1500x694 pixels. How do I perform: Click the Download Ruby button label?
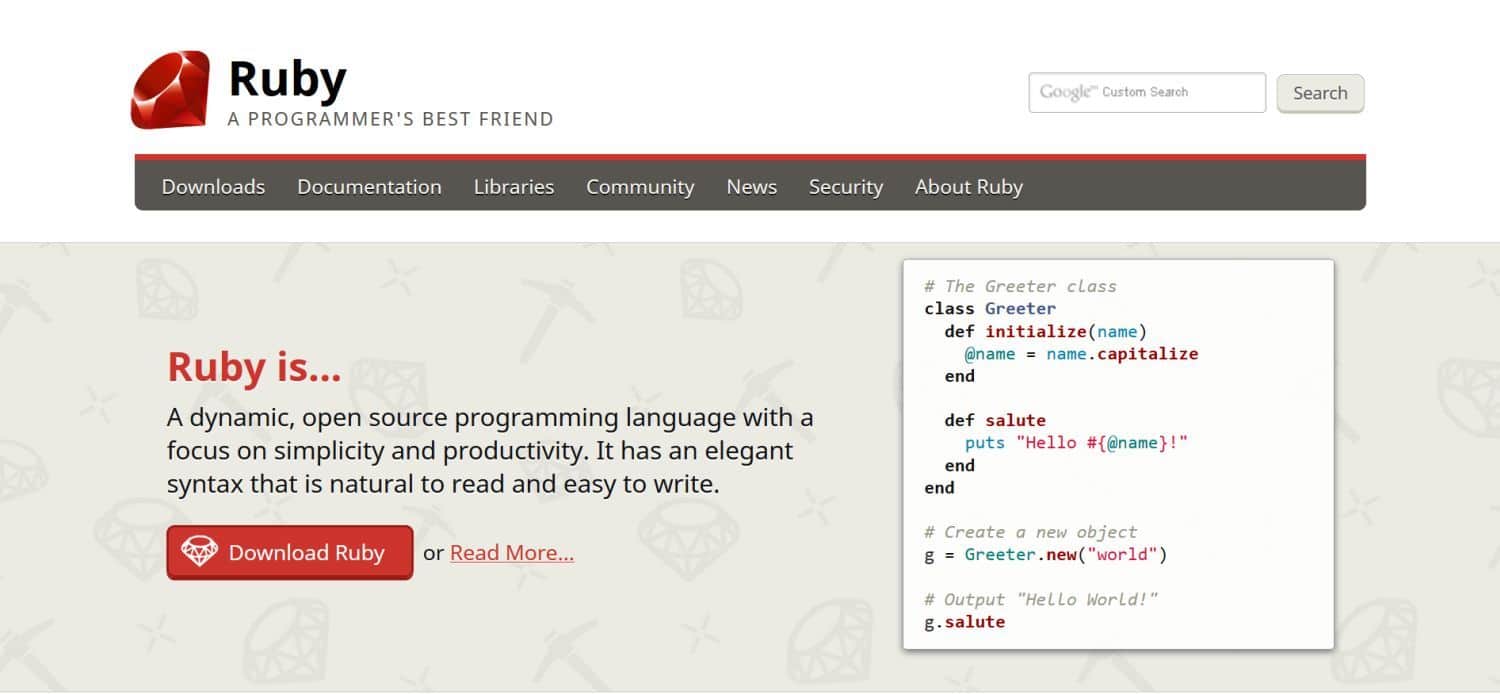tap(306, 553)
